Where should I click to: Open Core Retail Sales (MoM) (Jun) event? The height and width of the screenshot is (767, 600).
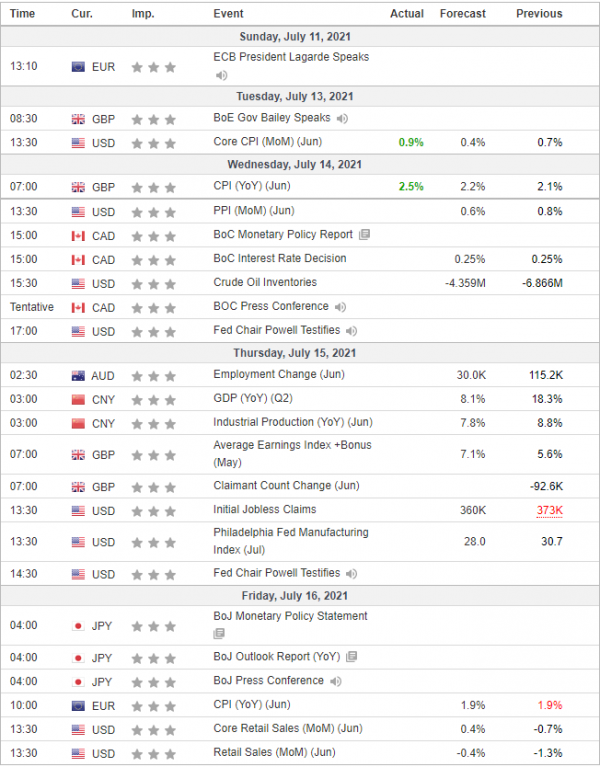(x=288, y=728)
